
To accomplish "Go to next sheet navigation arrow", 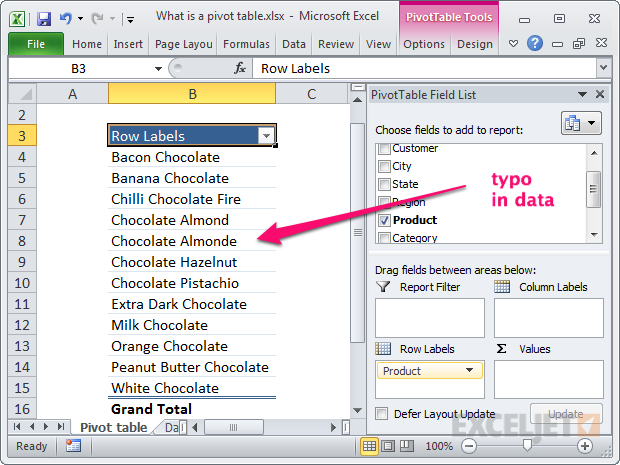I will [x=46, y=427].
